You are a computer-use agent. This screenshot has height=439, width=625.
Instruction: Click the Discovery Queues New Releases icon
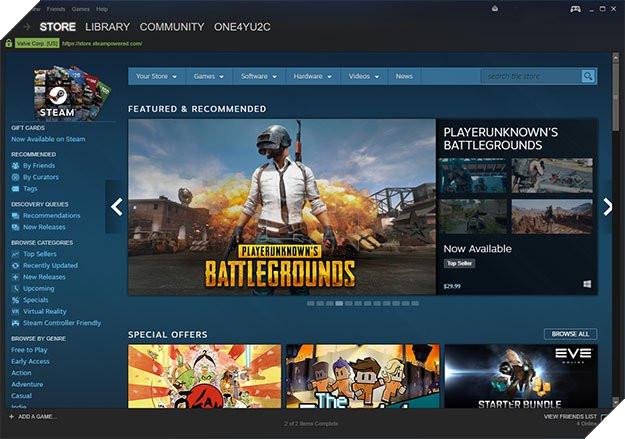pos(16,227)
